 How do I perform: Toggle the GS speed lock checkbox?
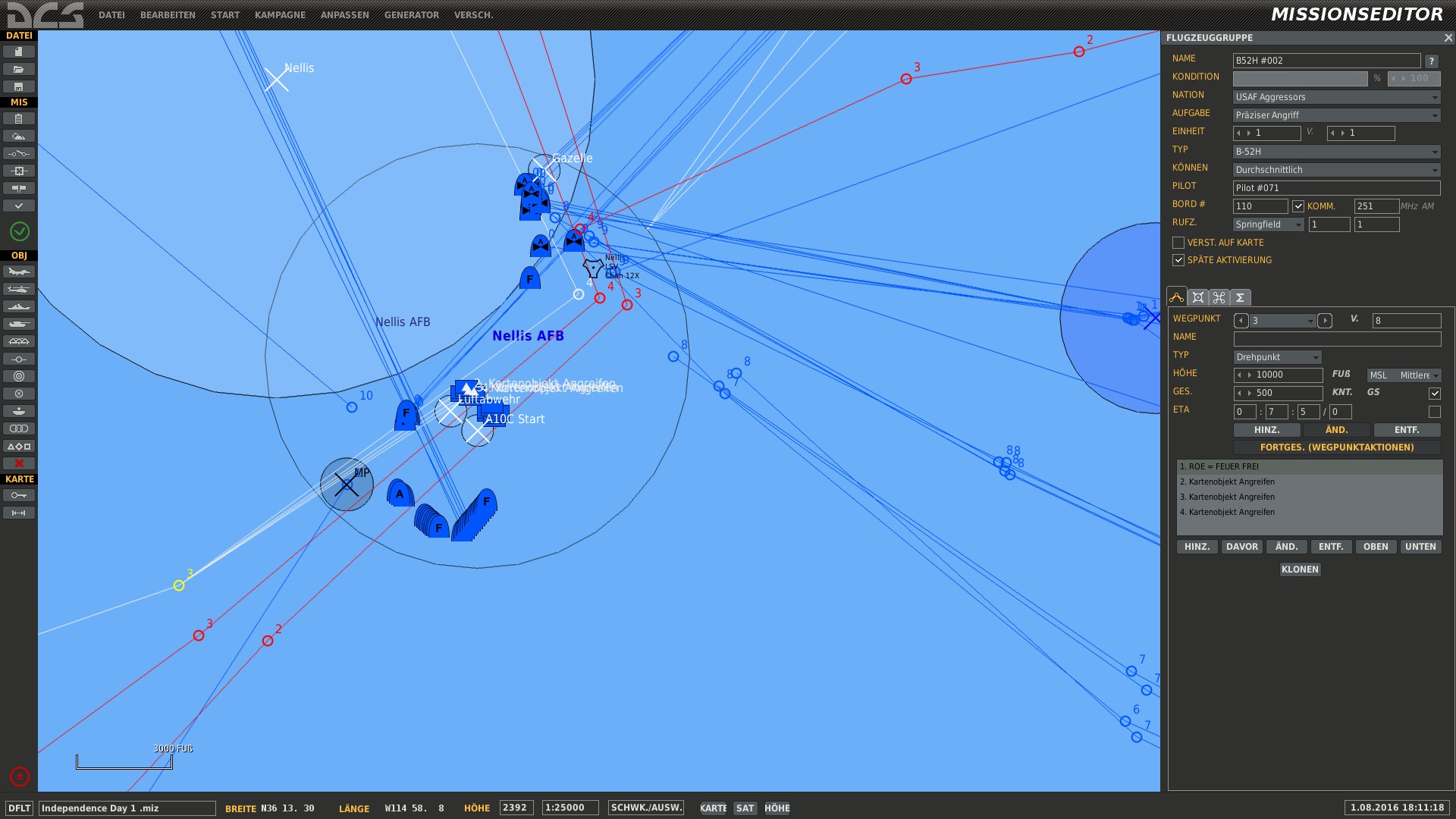pyautogui.click(x=1435, y=394)
